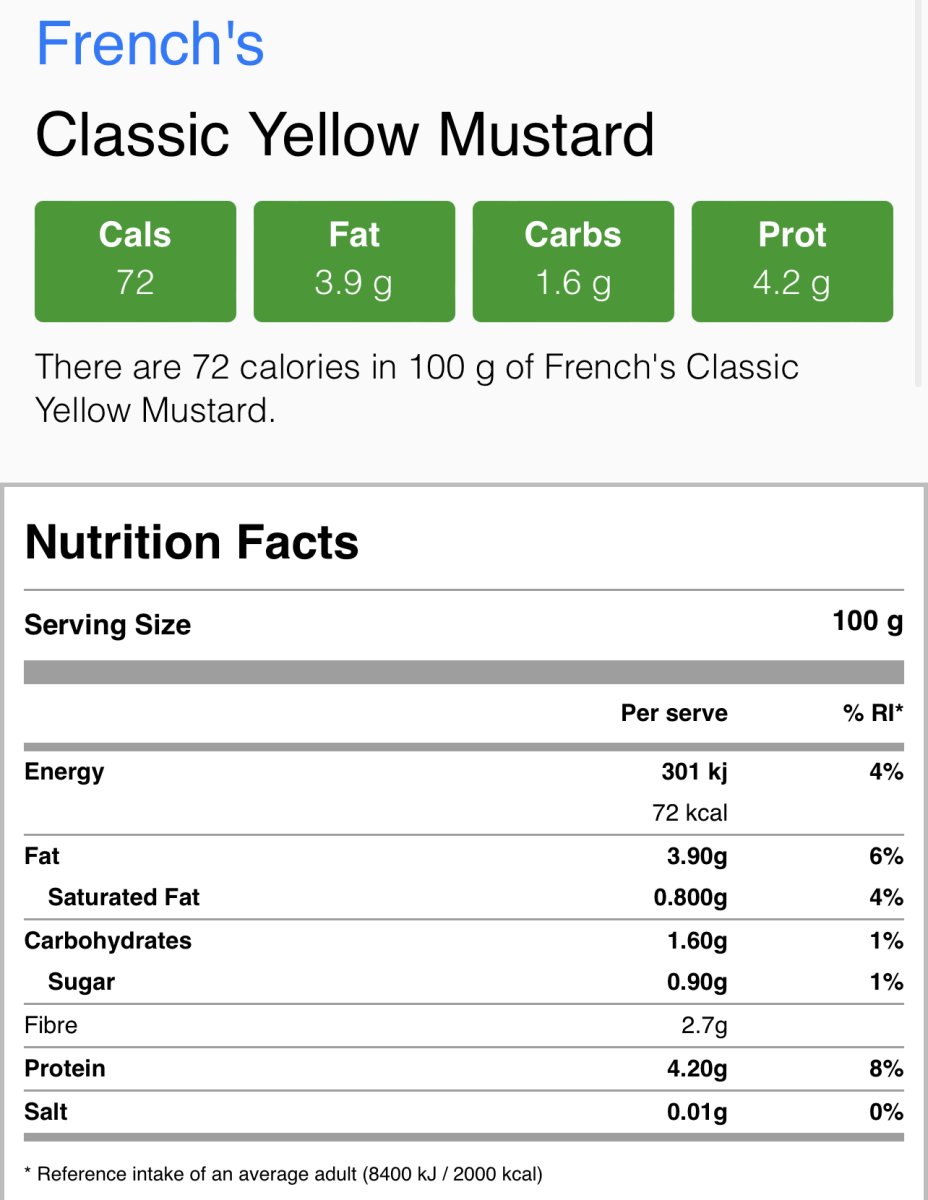Select the Energy row label
This screenshot has height=1200, width=928.
click(x=64, y=772)
